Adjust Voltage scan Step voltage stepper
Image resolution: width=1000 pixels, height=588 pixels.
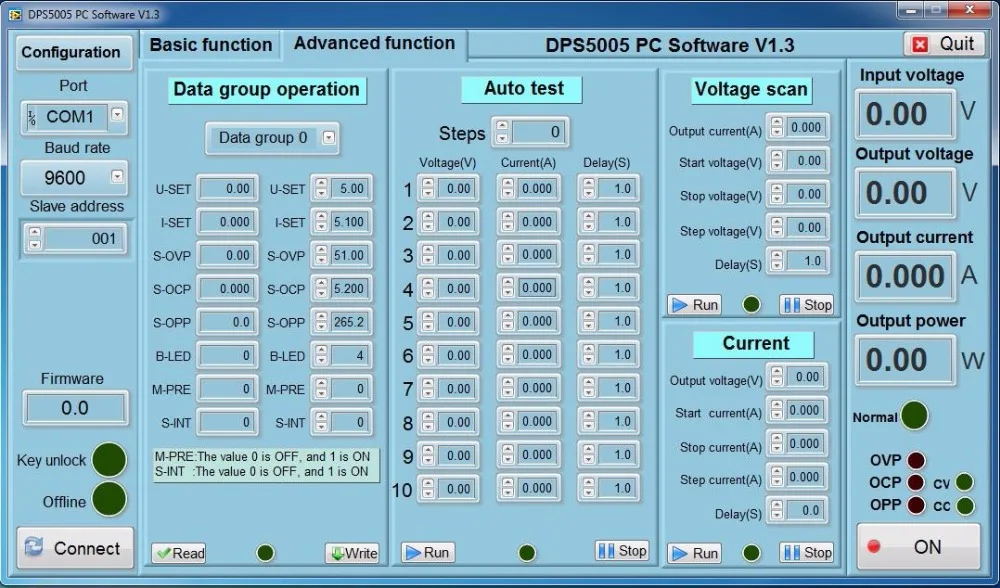(x=776, y=227)
